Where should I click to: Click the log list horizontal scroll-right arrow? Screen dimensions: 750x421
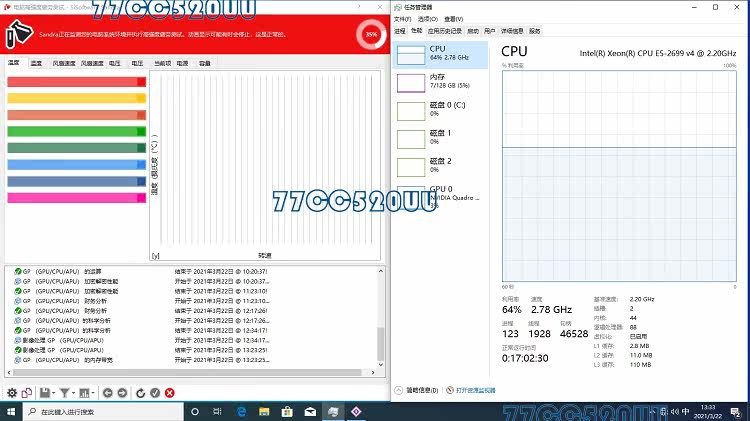[x=373, y=372]
